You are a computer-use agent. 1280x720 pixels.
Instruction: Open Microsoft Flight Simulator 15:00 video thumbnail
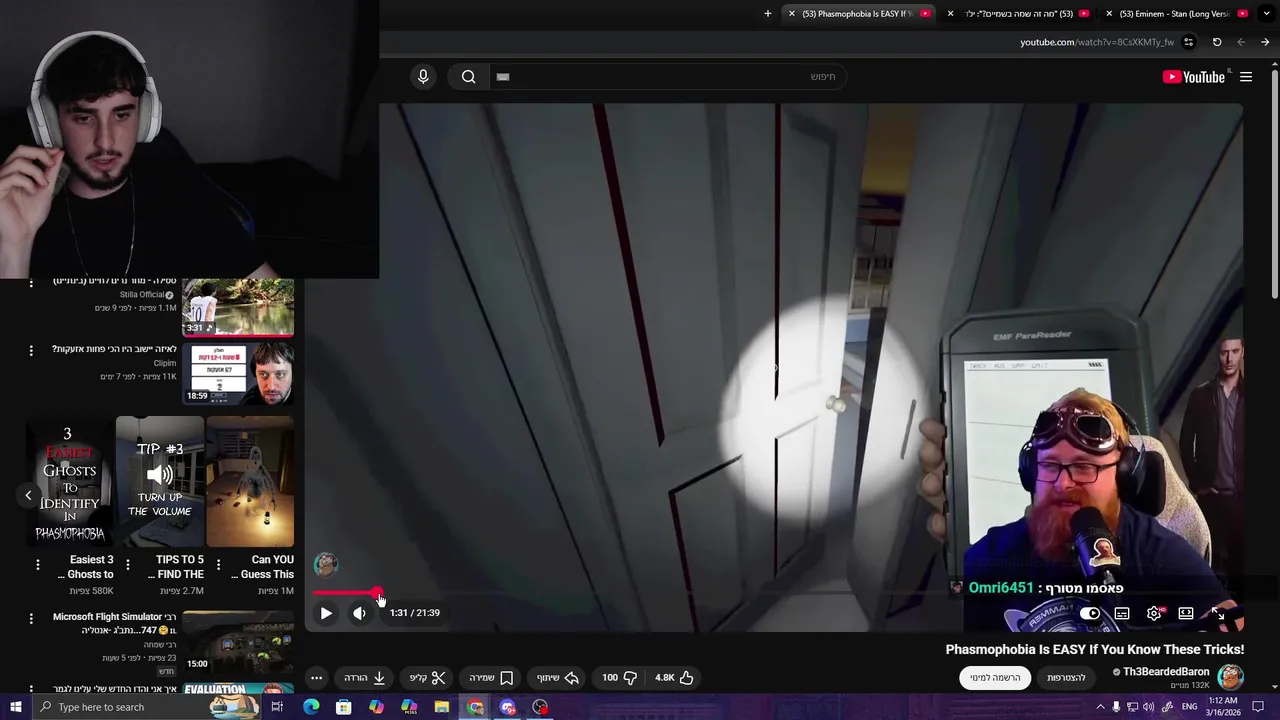pyautogui.click(x=238, y=642)
